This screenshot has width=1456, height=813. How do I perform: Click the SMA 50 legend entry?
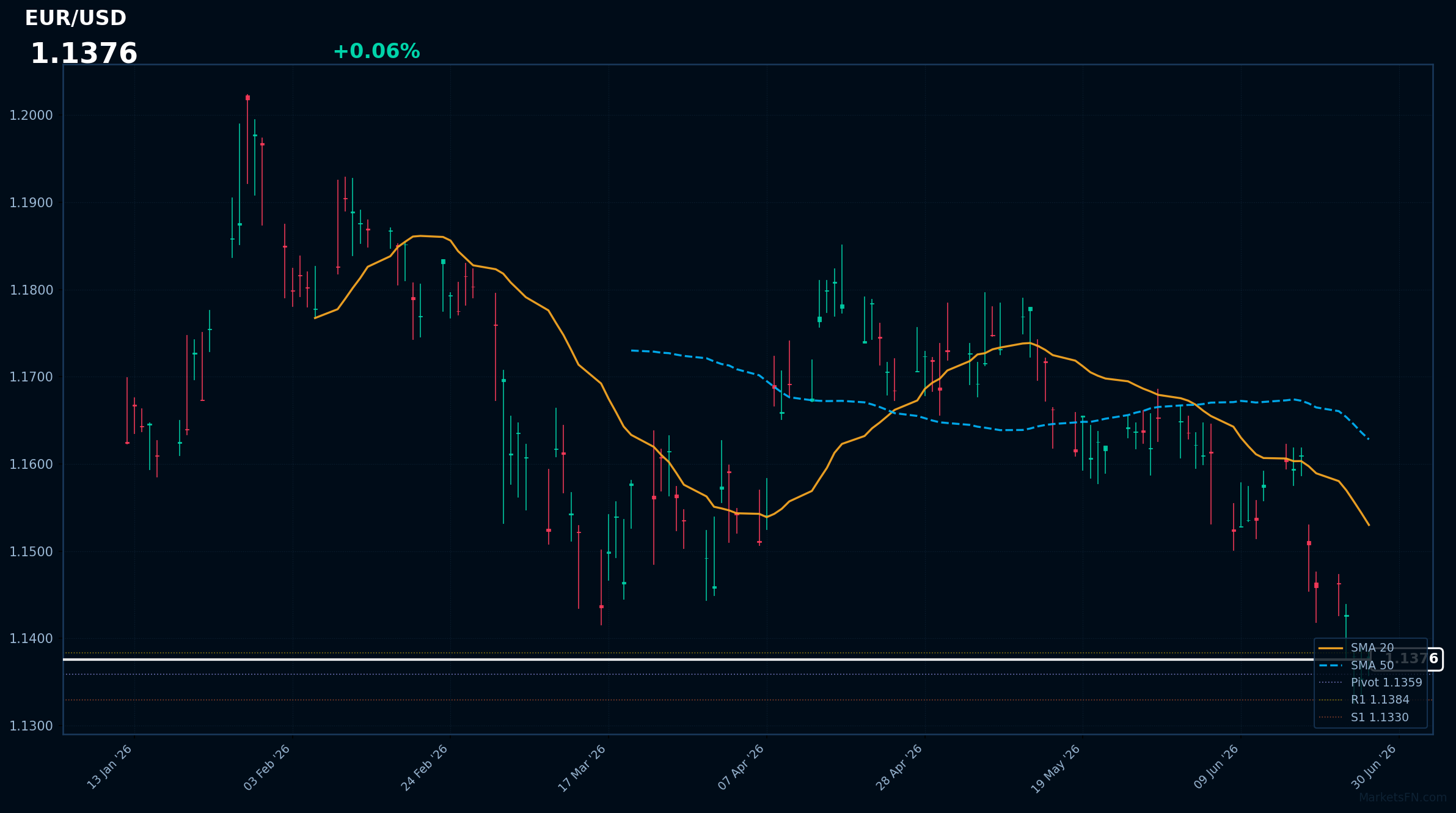point(1356,665)
